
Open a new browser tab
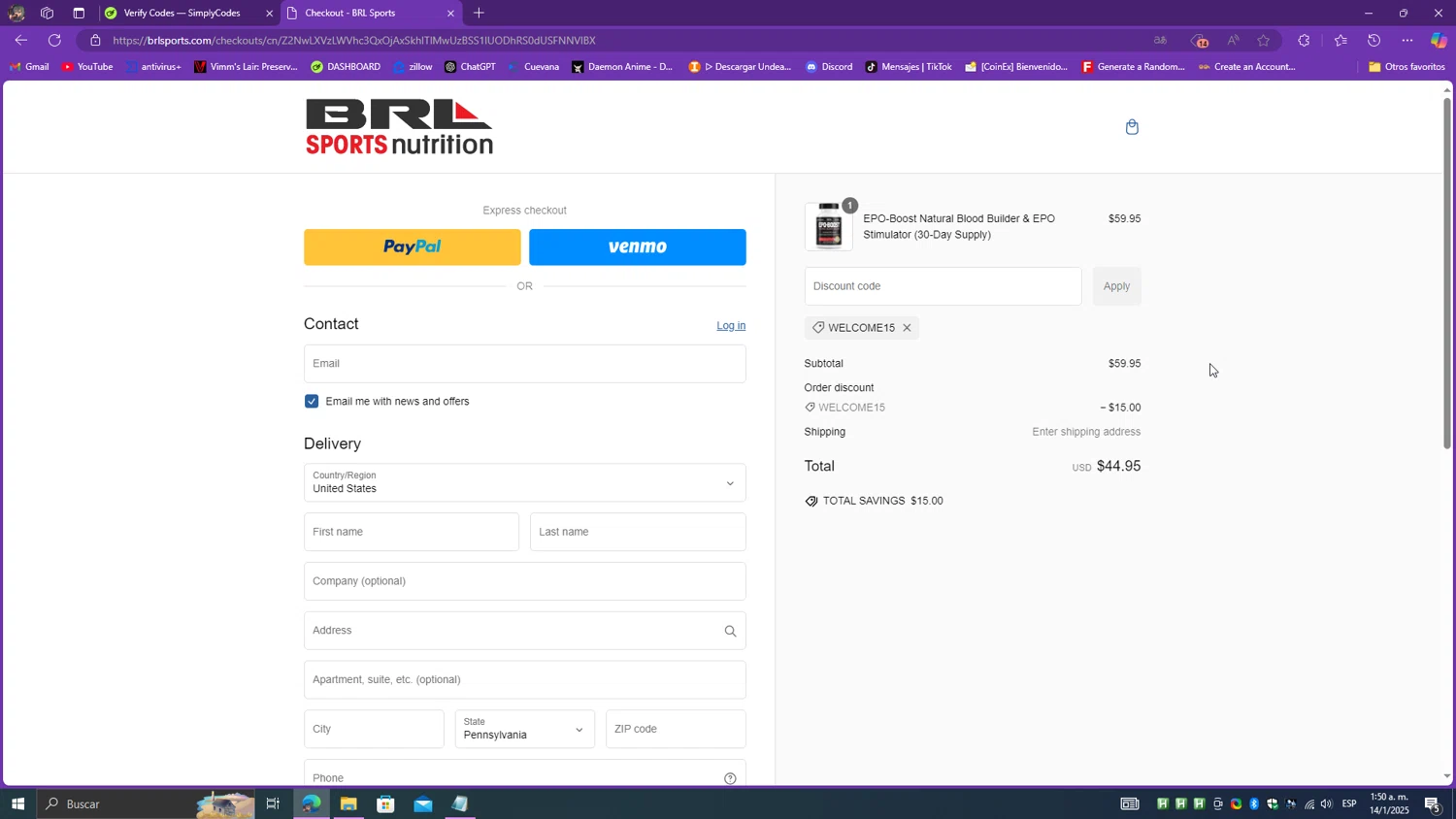click(479, 14)
